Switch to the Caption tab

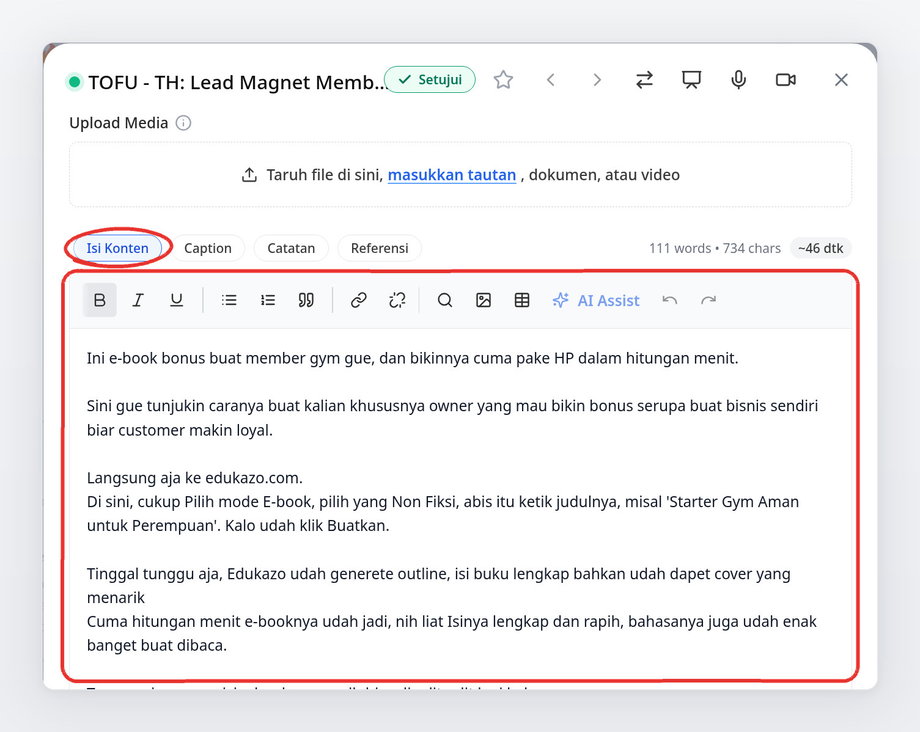click(x=208, y=248)
